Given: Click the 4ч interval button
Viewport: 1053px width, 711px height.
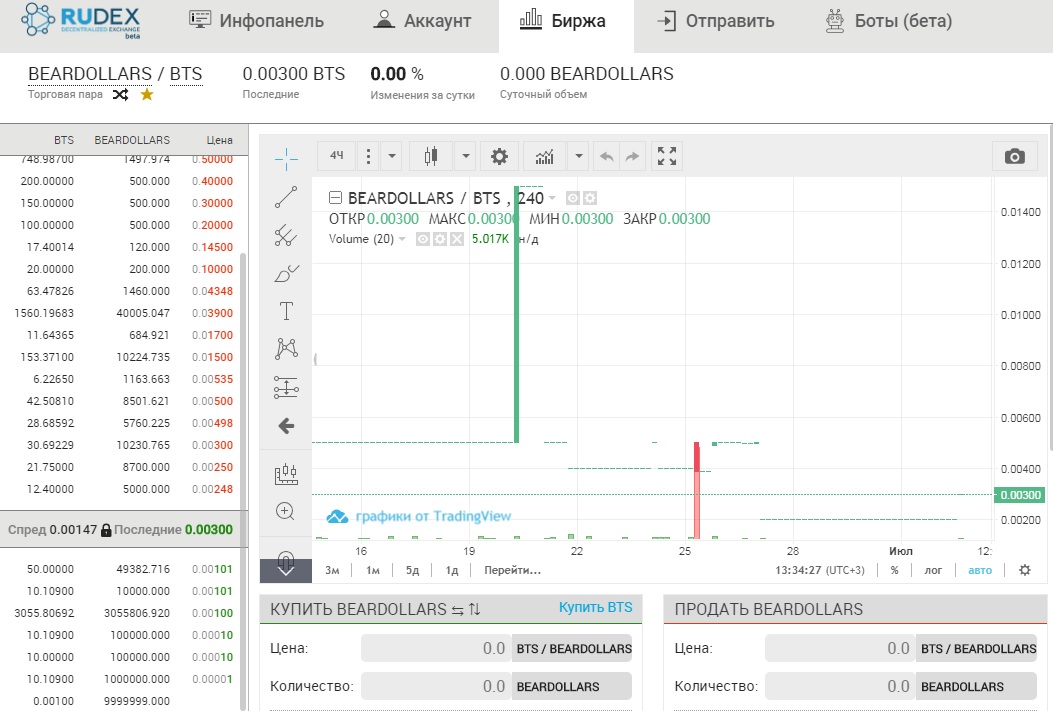Looking at the screenshot, I should click(336, 156).
